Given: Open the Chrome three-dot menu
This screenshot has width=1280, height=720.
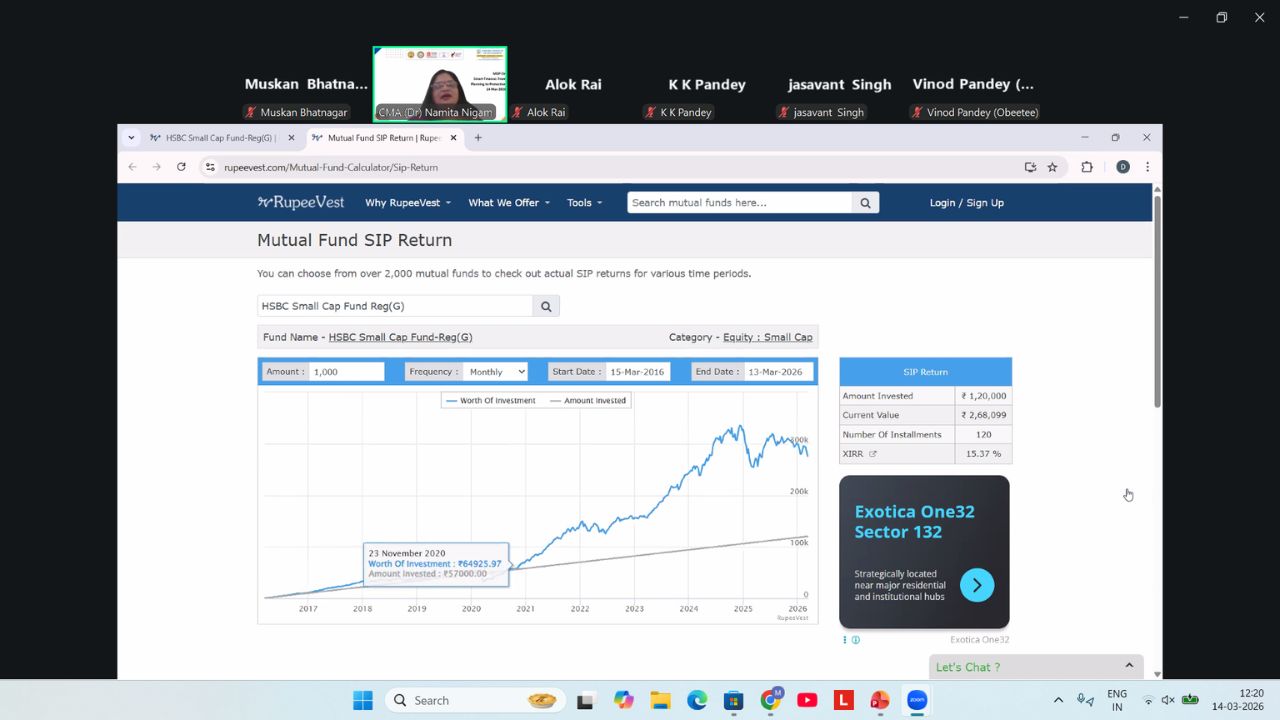Looking at the screenshot, I should point(1147,167).
